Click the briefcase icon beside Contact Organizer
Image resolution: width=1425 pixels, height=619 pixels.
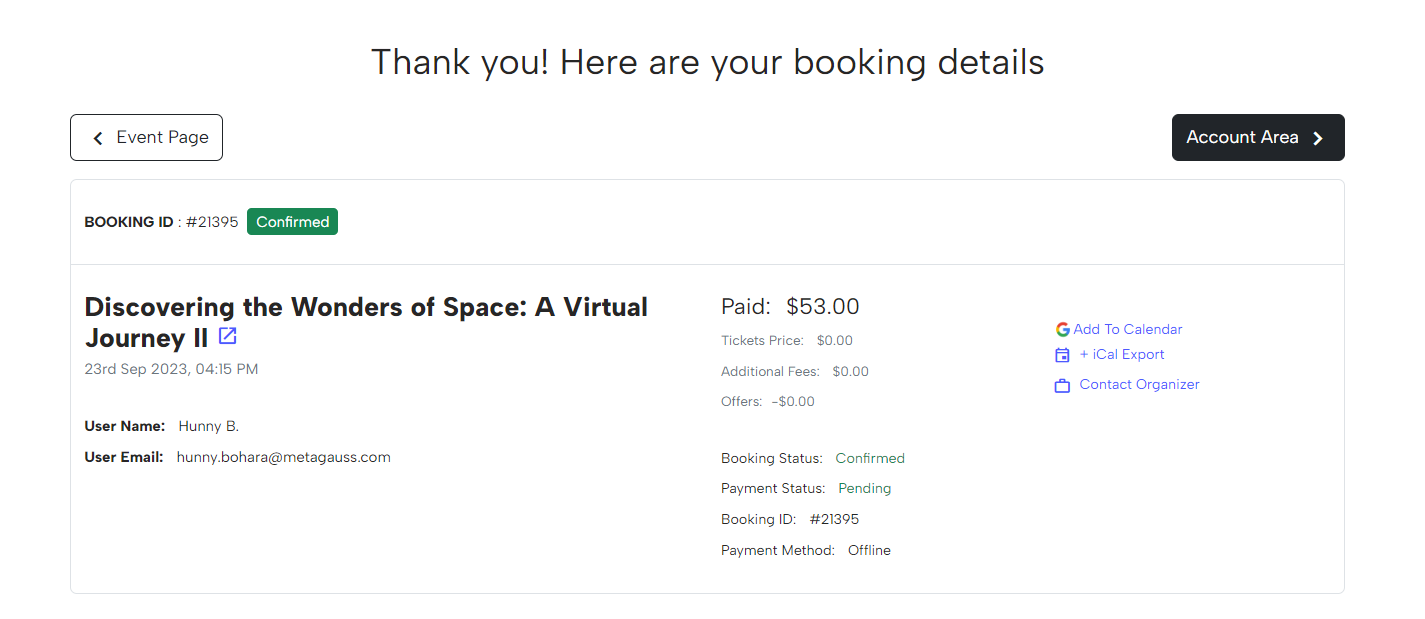tap(1062, 385)
